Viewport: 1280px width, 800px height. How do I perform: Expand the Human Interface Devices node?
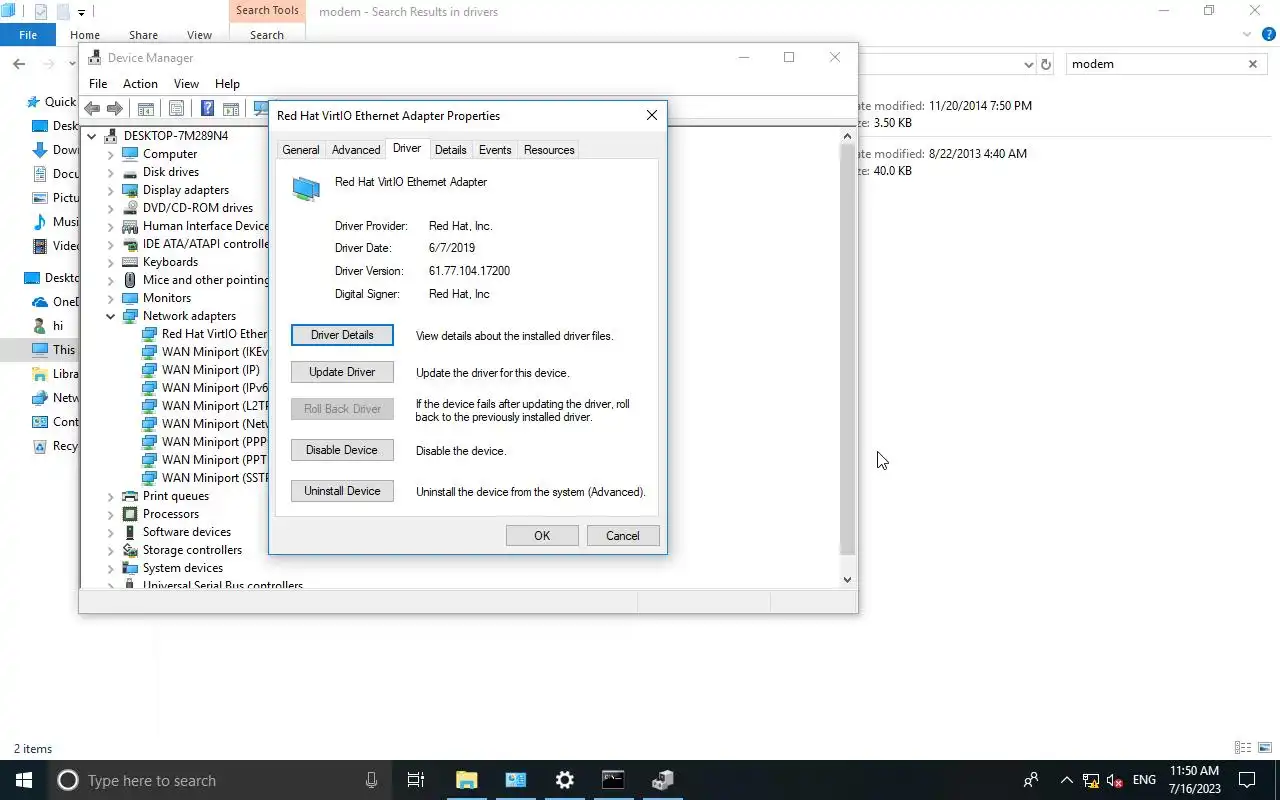coord(111,226)
